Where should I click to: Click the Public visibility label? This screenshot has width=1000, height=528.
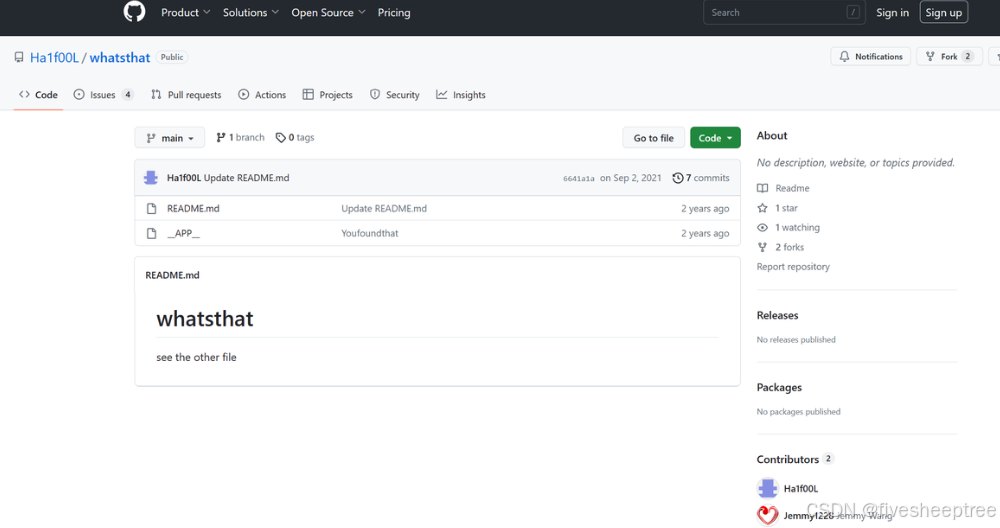coord(172,57)
